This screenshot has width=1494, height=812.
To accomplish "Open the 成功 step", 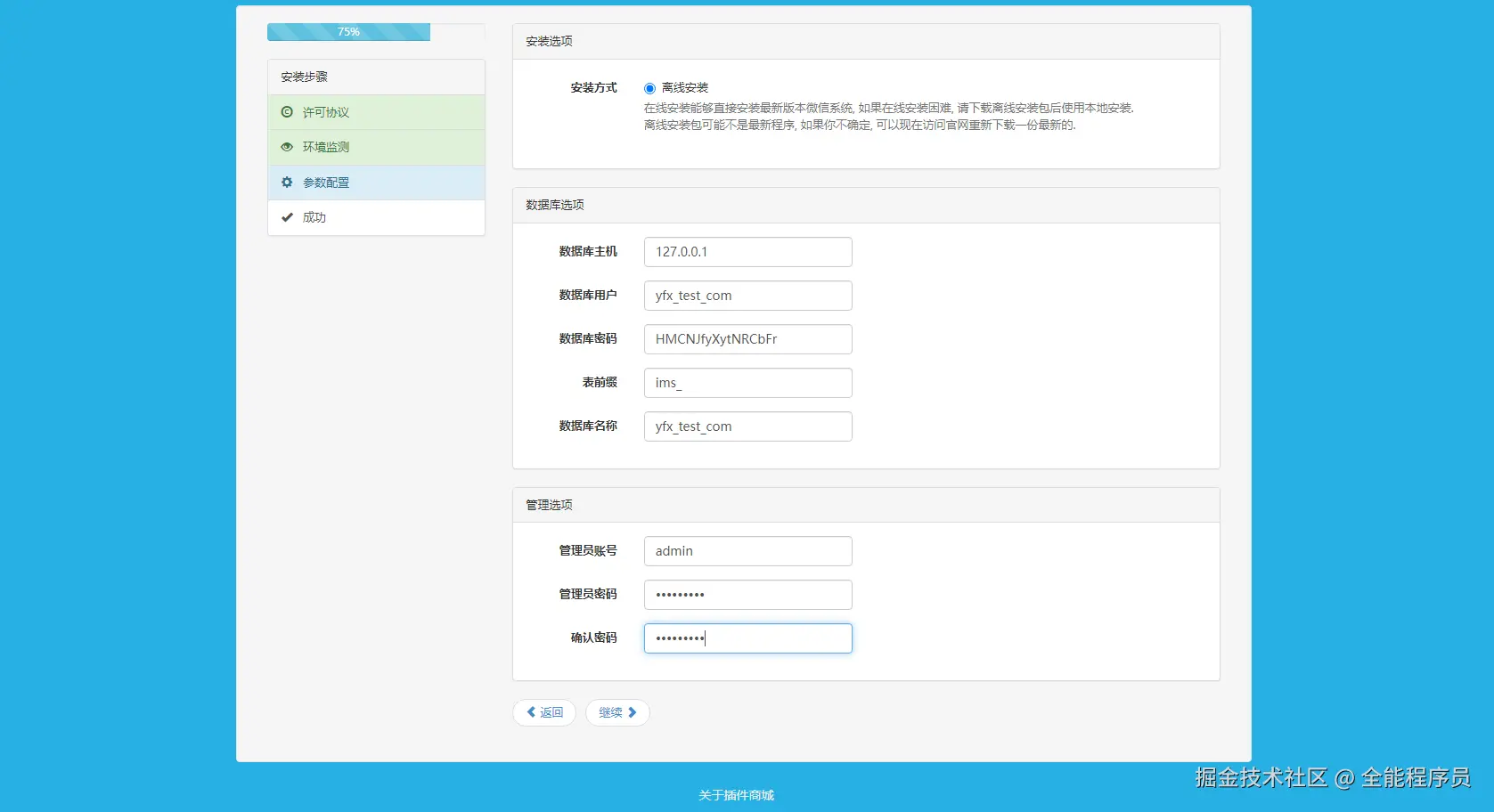I will coord(376,217).
